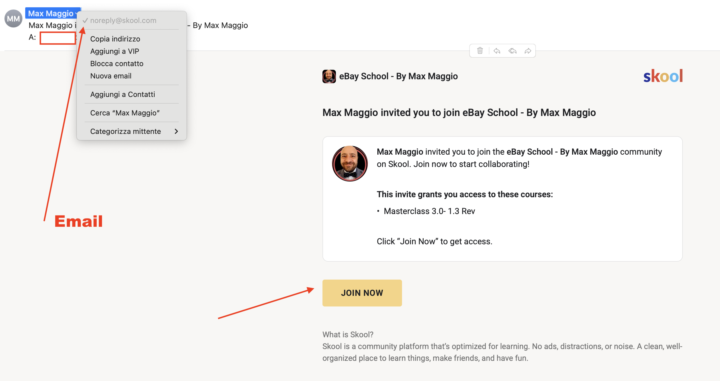Click the MM sender avatar
This screenshot has width=720, height=381.
pyautogui.click(x=13, y=19)
